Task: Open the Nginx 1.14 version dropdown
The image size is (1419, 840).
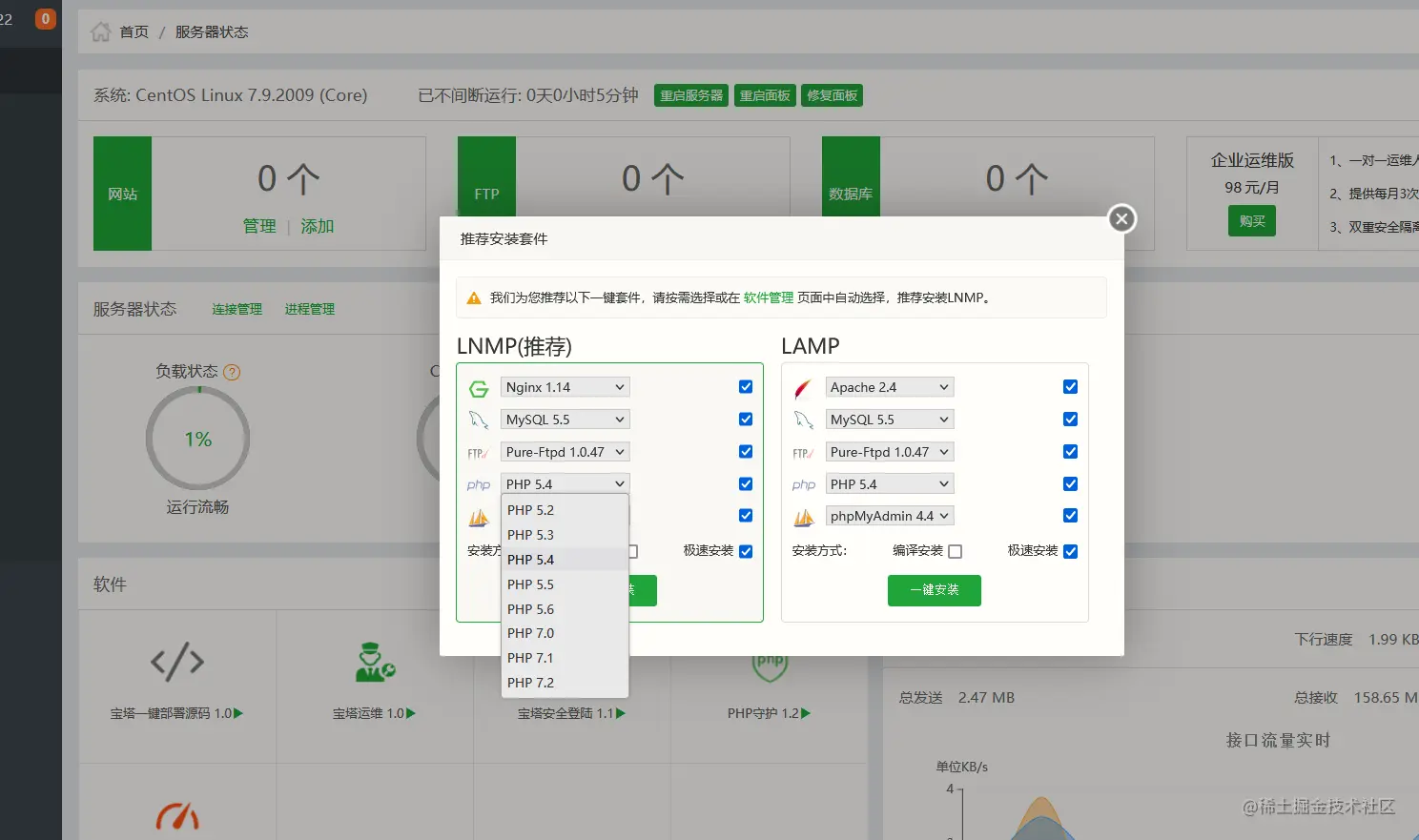Action: coord(566,387)
